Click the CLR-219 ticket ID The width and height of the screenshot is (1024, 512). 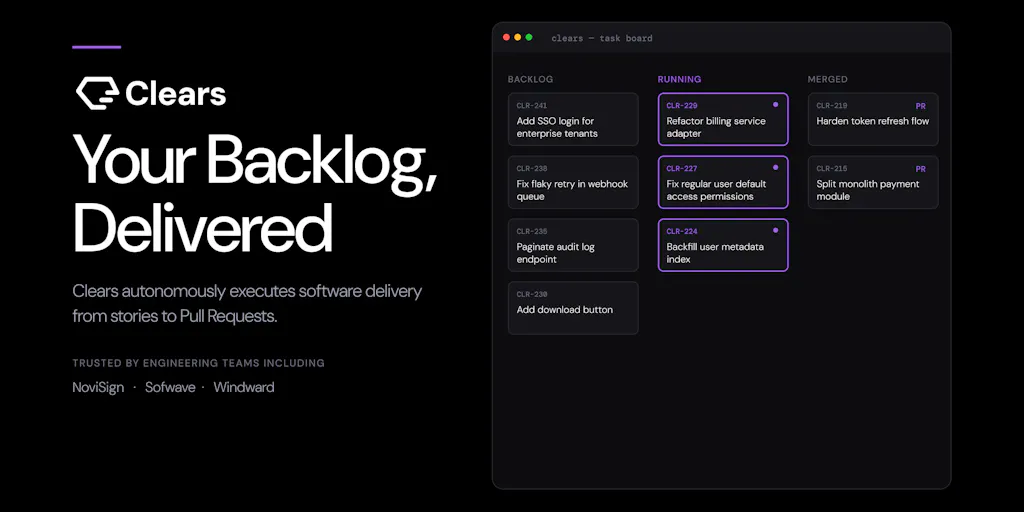pyautogui.click(x=832, y=105)
